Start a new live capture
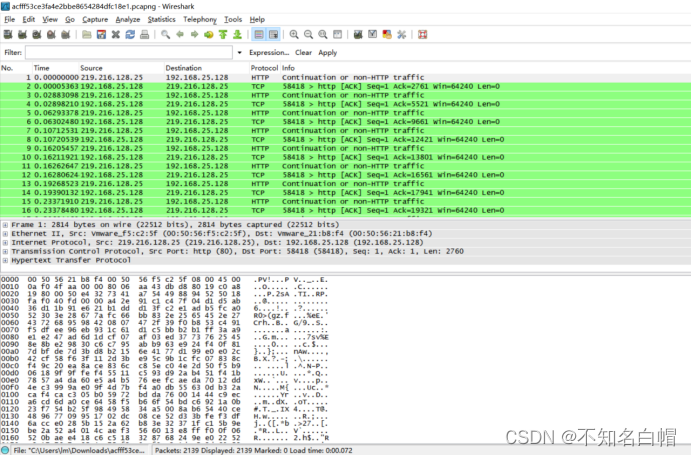Screen dimensions: 691x456 click(x=37, y=34)
